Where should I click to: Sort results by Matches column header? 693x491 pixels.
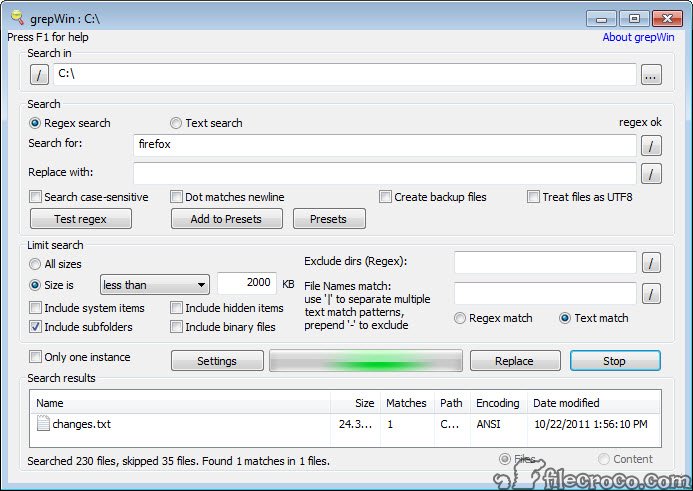tap(407, 403)
